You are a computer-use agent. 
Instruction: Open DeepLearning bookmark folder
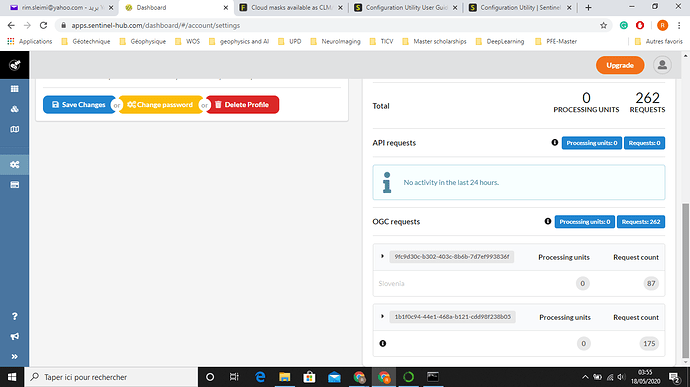tap(500, 41)
